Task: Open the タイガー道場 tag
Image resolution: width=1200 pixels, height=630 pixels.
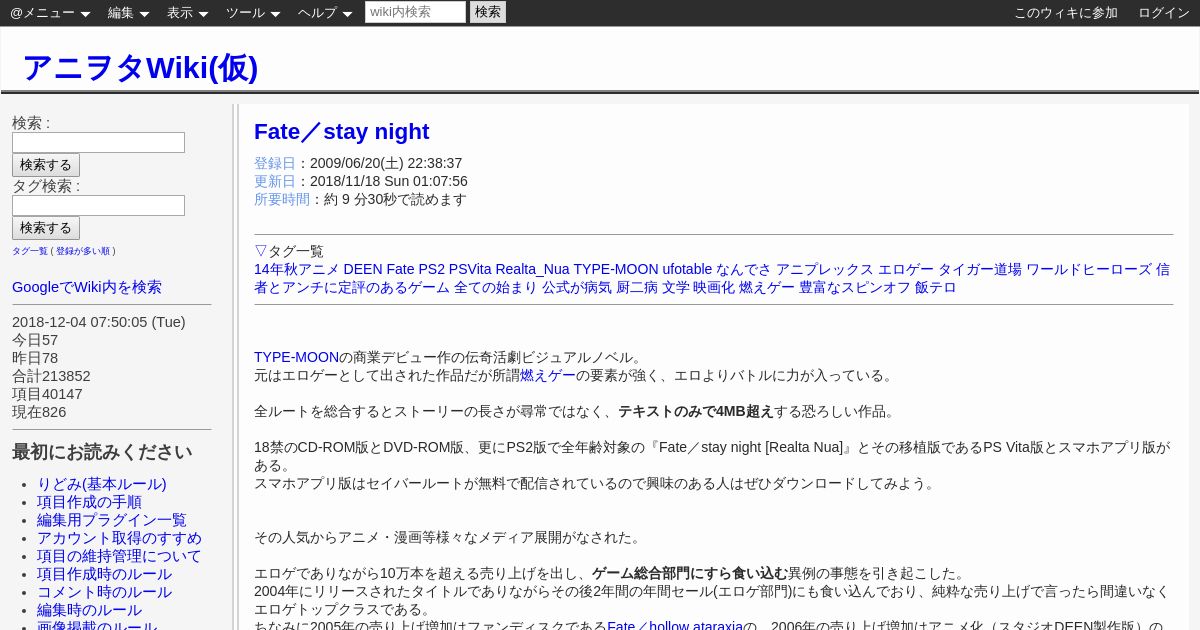Action: click(980, 269)
